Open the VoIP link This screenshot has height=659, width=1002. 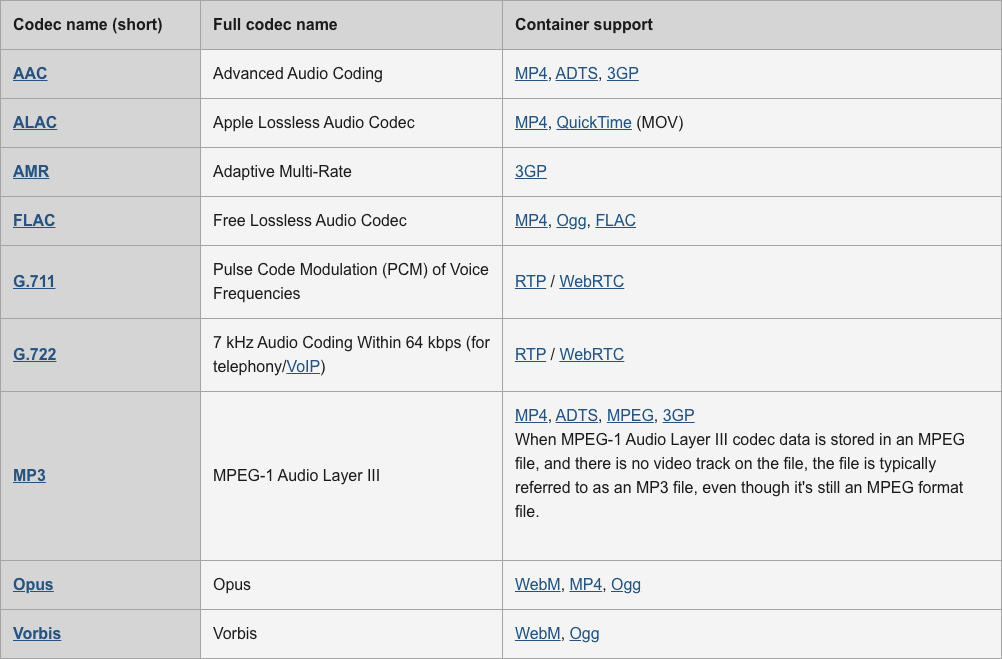(x=303, y=366)
